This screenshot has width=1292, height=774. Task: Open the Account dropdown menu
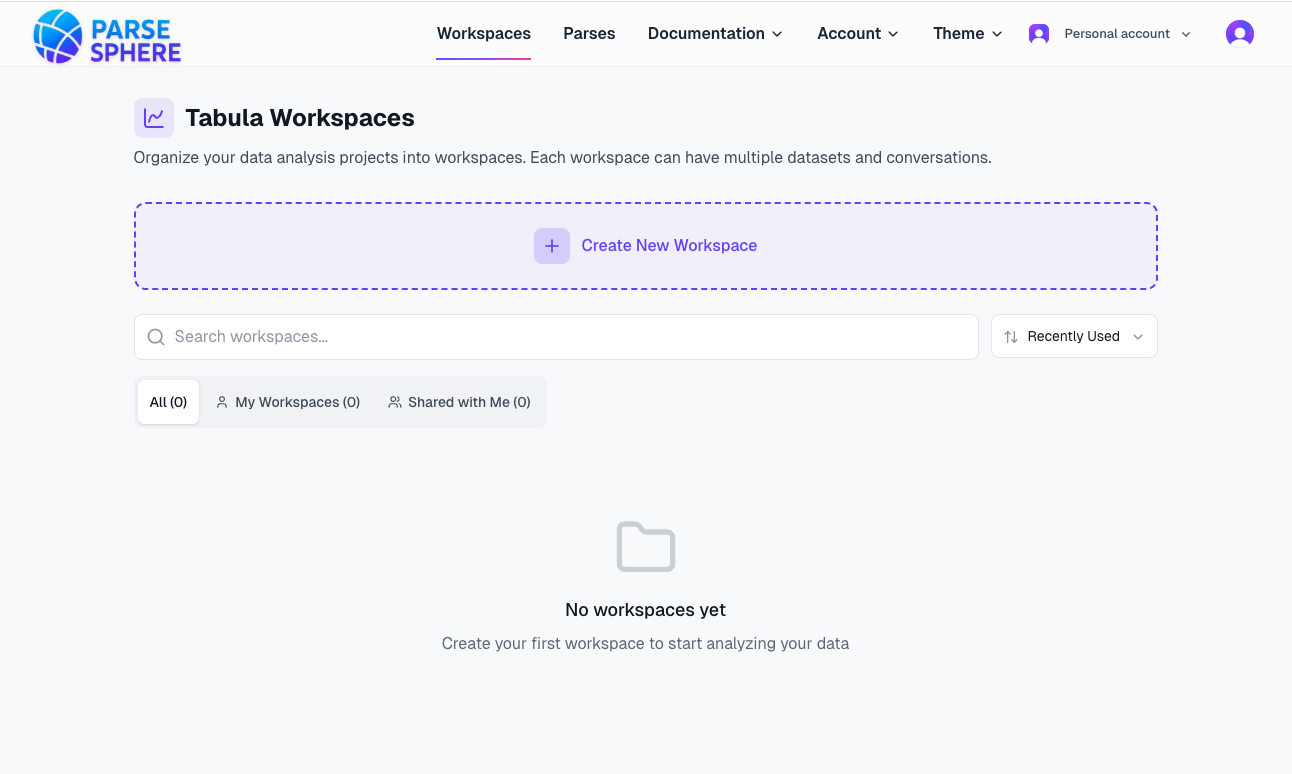857,34
